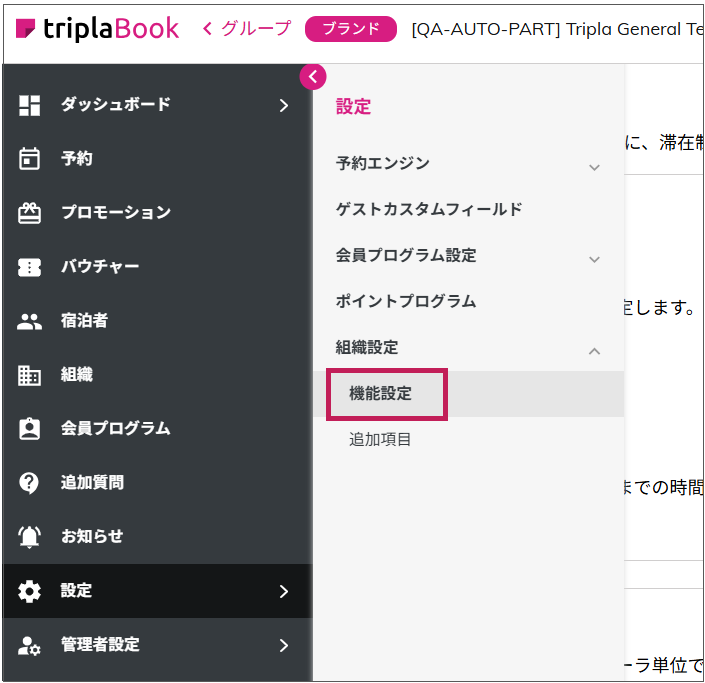Expand the 予約エンジン submenu chevron
The width and height of the screenshot is (705, 683).
coord(594,167)
